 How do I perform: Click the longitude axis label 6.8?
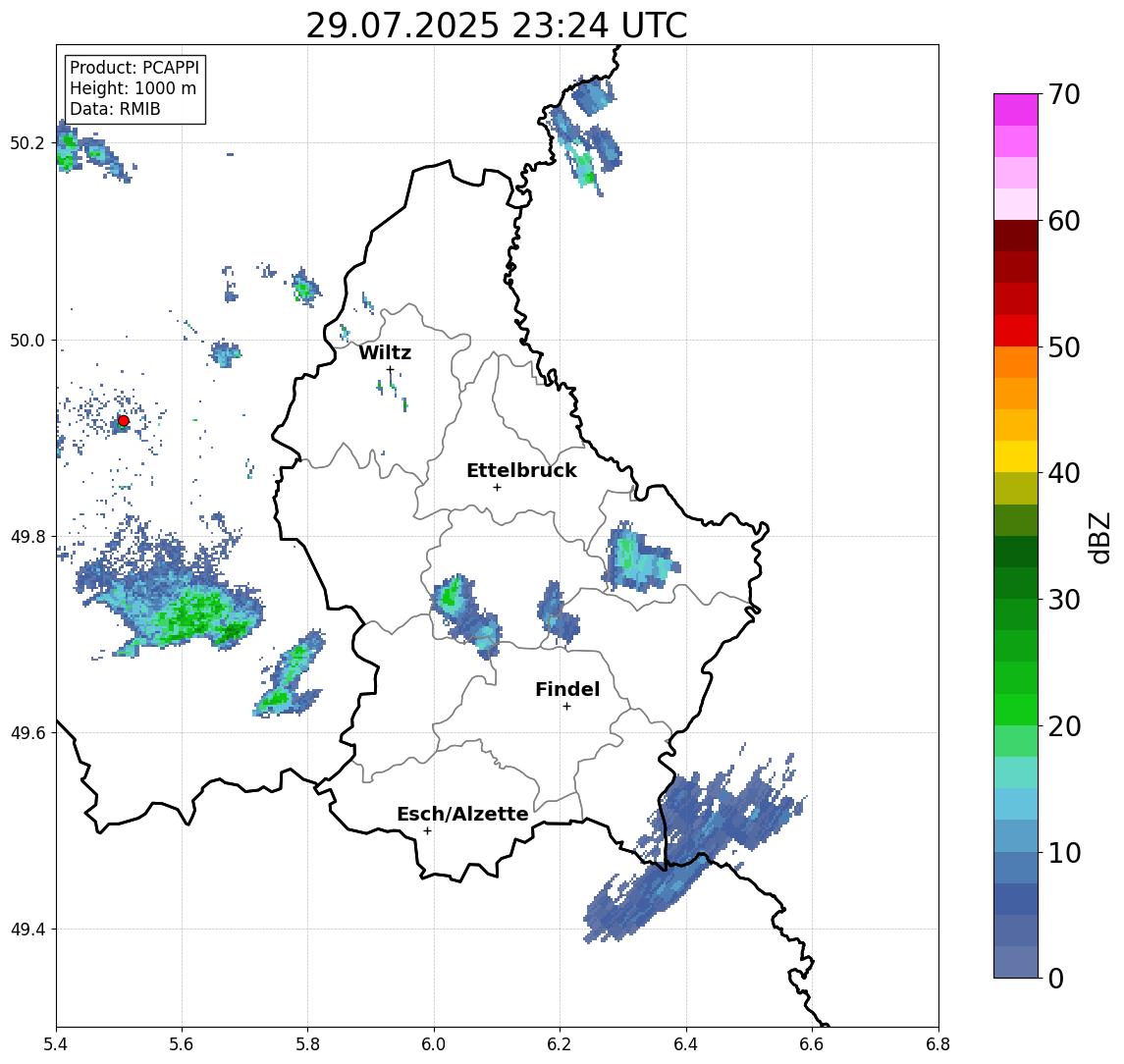point(937,1044)
